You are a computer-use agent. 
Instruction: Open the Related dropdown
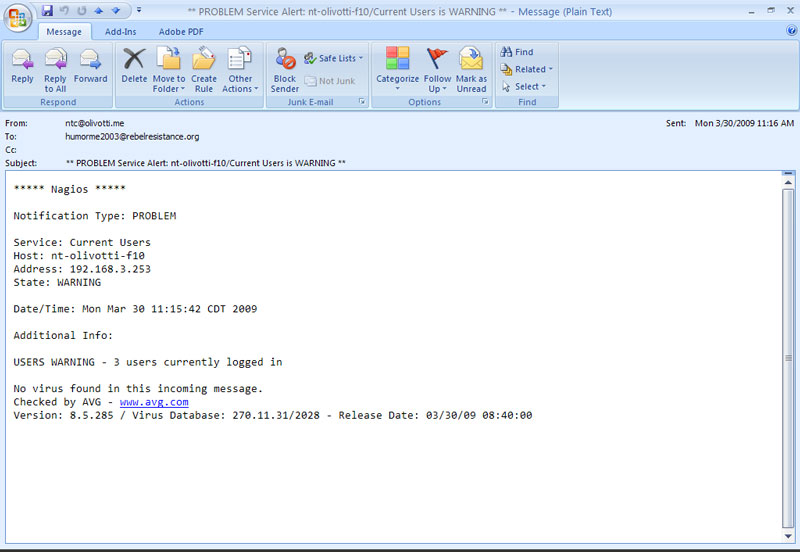click(x=527, y=69)
